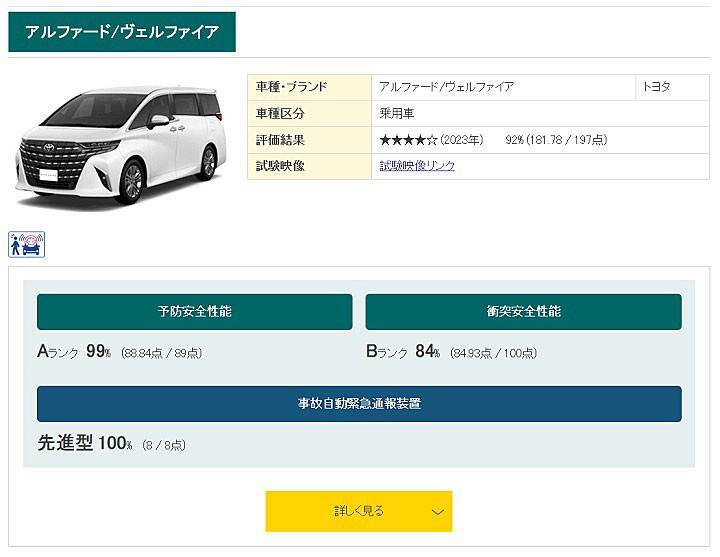Click the 試験映像 row label
The image size is (720, 557).
click(280, 166)
